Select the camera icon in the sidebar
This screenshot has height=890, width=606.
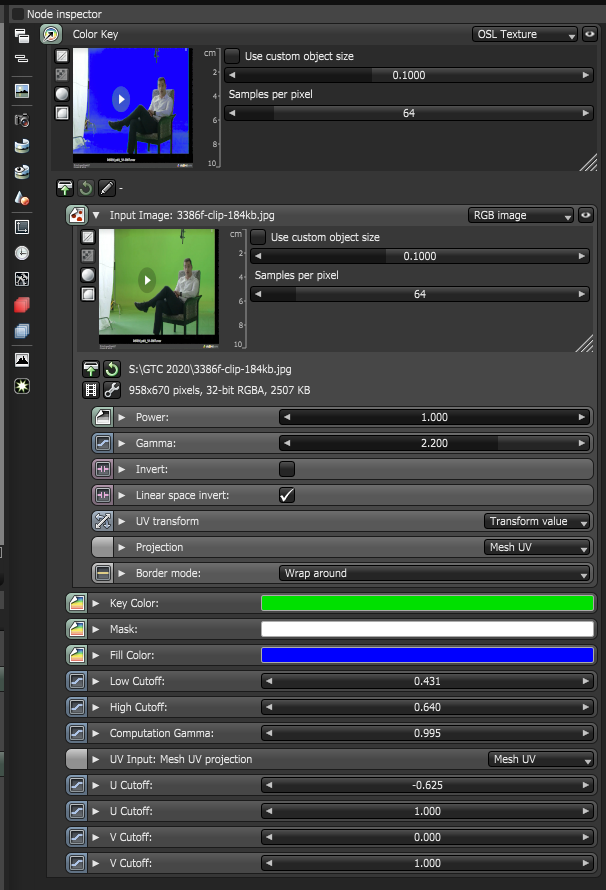[x=22, y=120]
